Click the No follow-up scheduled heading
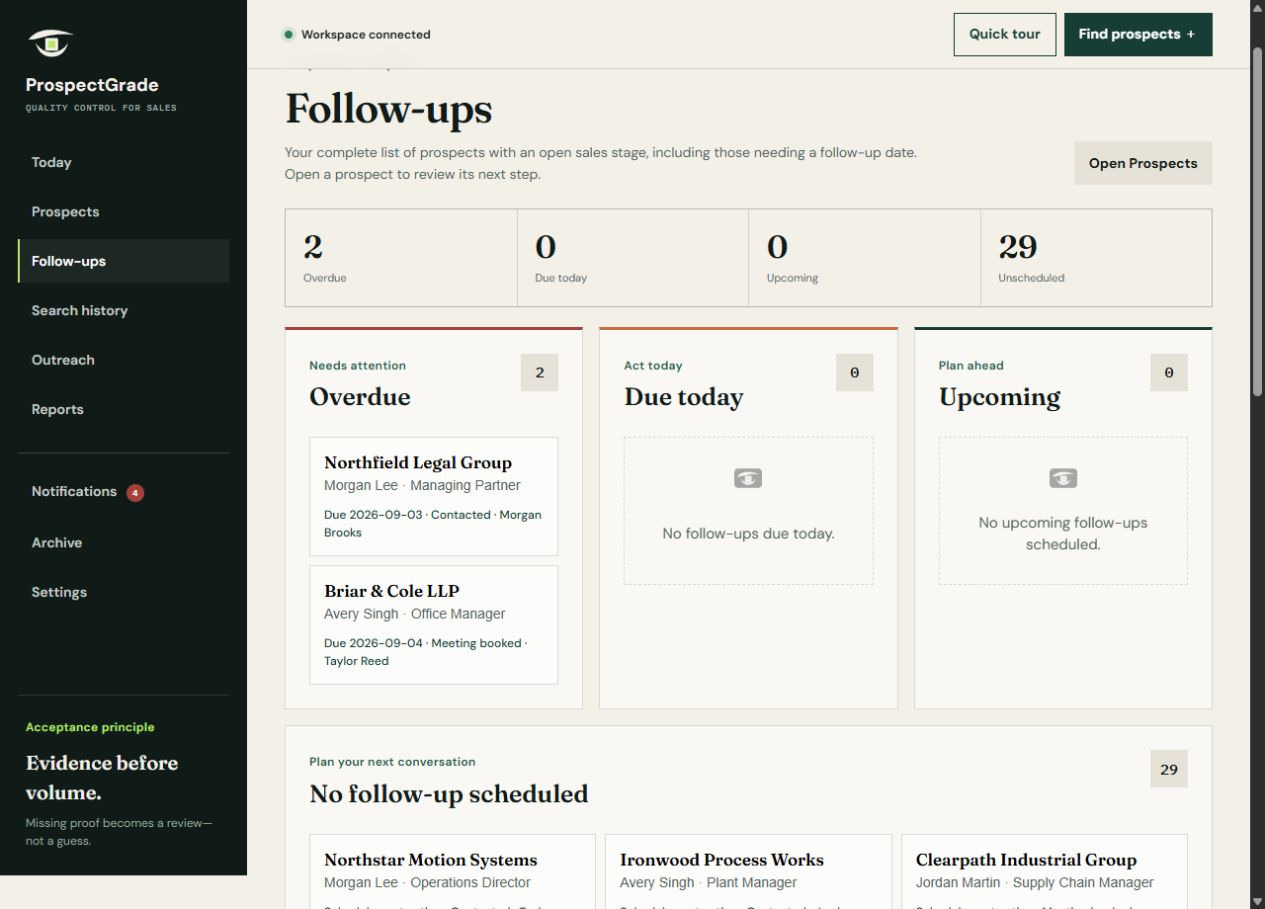Image resolution: width=1265 pixels, height=909 pixels. point(449,794)
